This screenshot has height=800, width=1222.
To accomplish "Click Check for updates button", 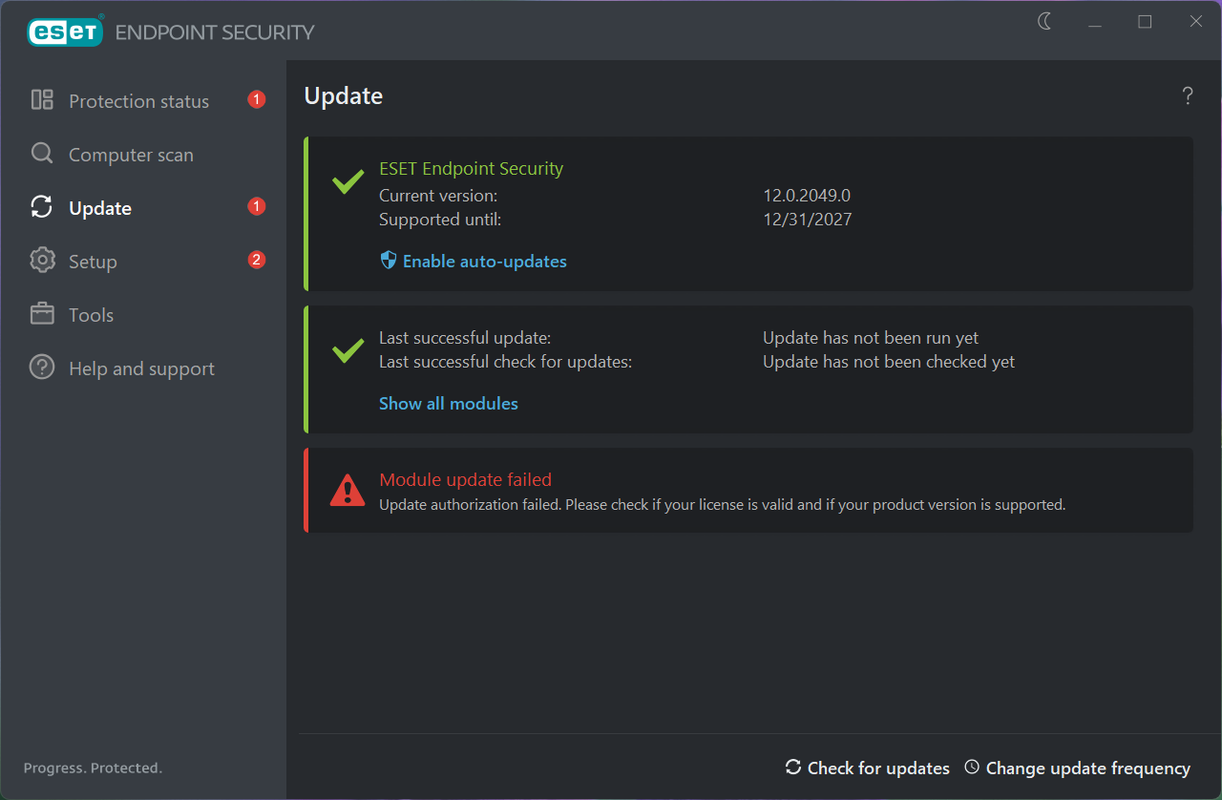I will pos(867,768).
